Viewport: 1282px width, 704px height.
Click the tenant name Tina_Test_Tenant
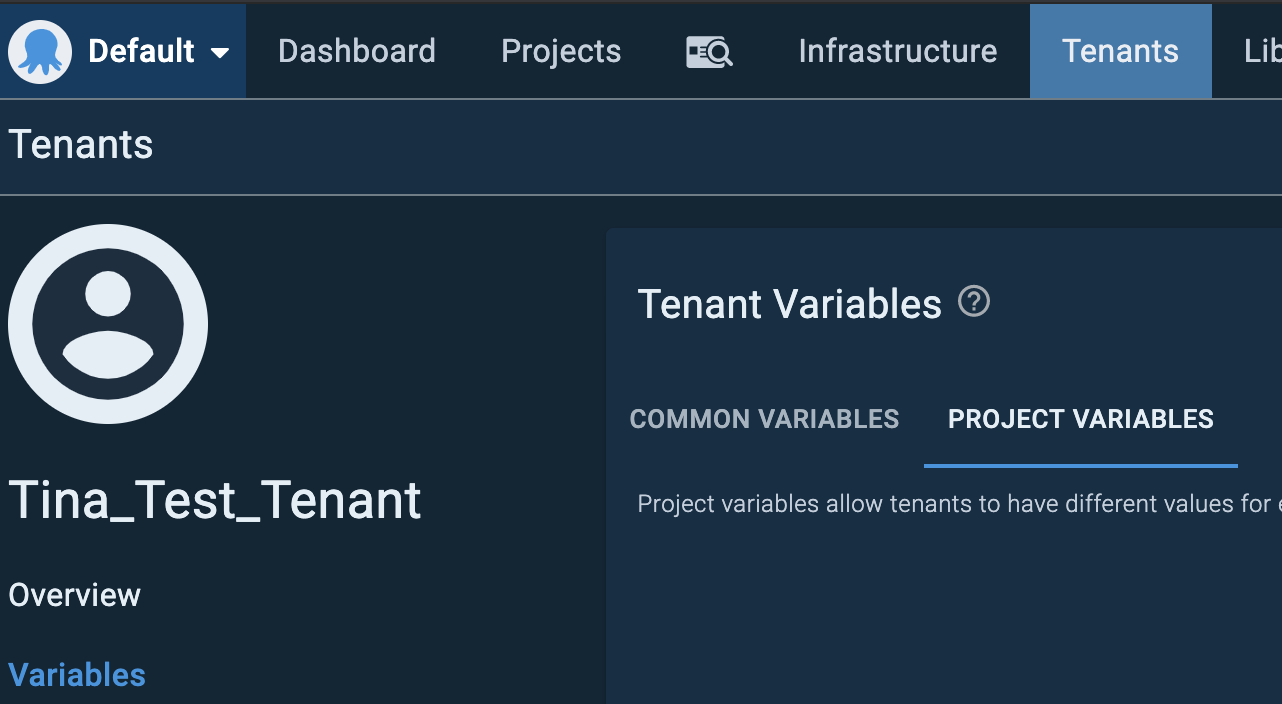point(215,501)
